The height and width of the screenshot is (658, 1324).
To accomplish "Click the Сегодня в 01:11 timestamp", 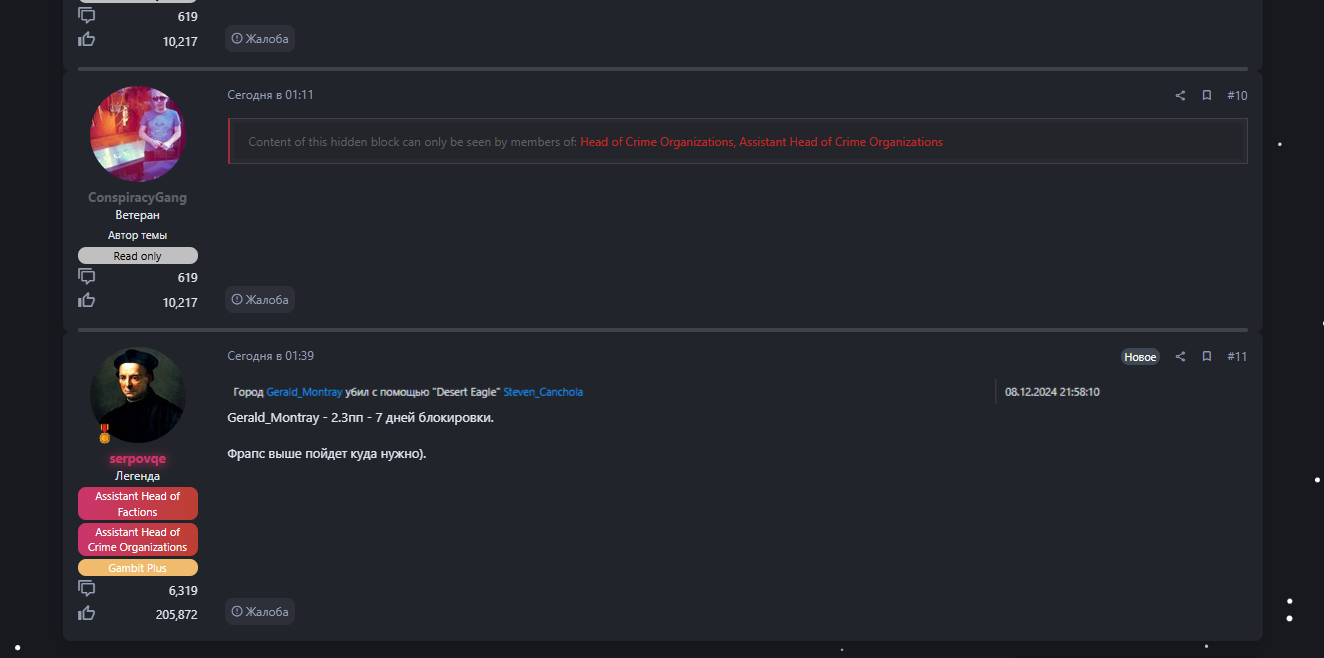I will [270, 95].
